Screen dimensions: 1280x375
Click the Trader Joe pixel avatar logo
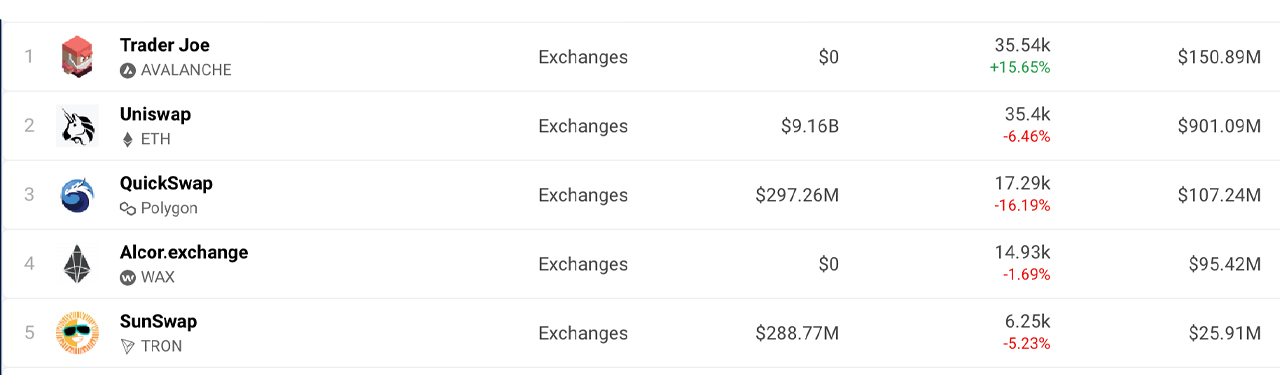coord(77,56)
